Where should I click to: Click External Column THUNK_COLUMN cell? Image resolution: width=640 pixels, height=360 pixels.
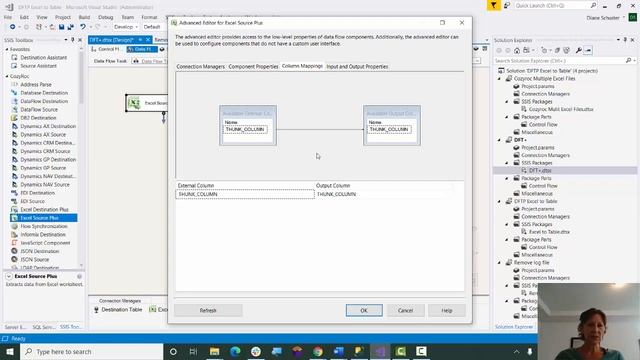point(245,194)
